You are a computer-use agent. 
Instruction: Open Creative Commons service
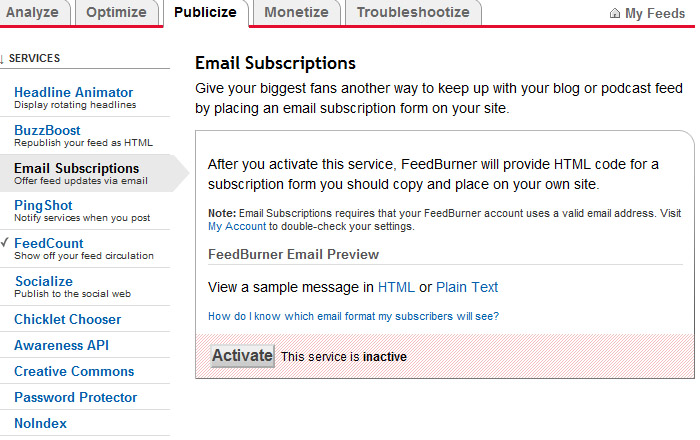tap(74, 371)
